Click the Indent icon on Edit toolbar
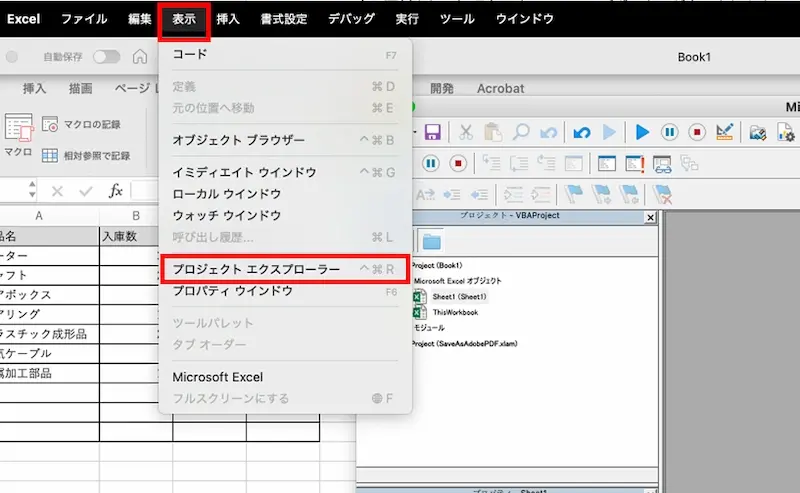Screen dimensions: 800x493 tap(452, 194)
